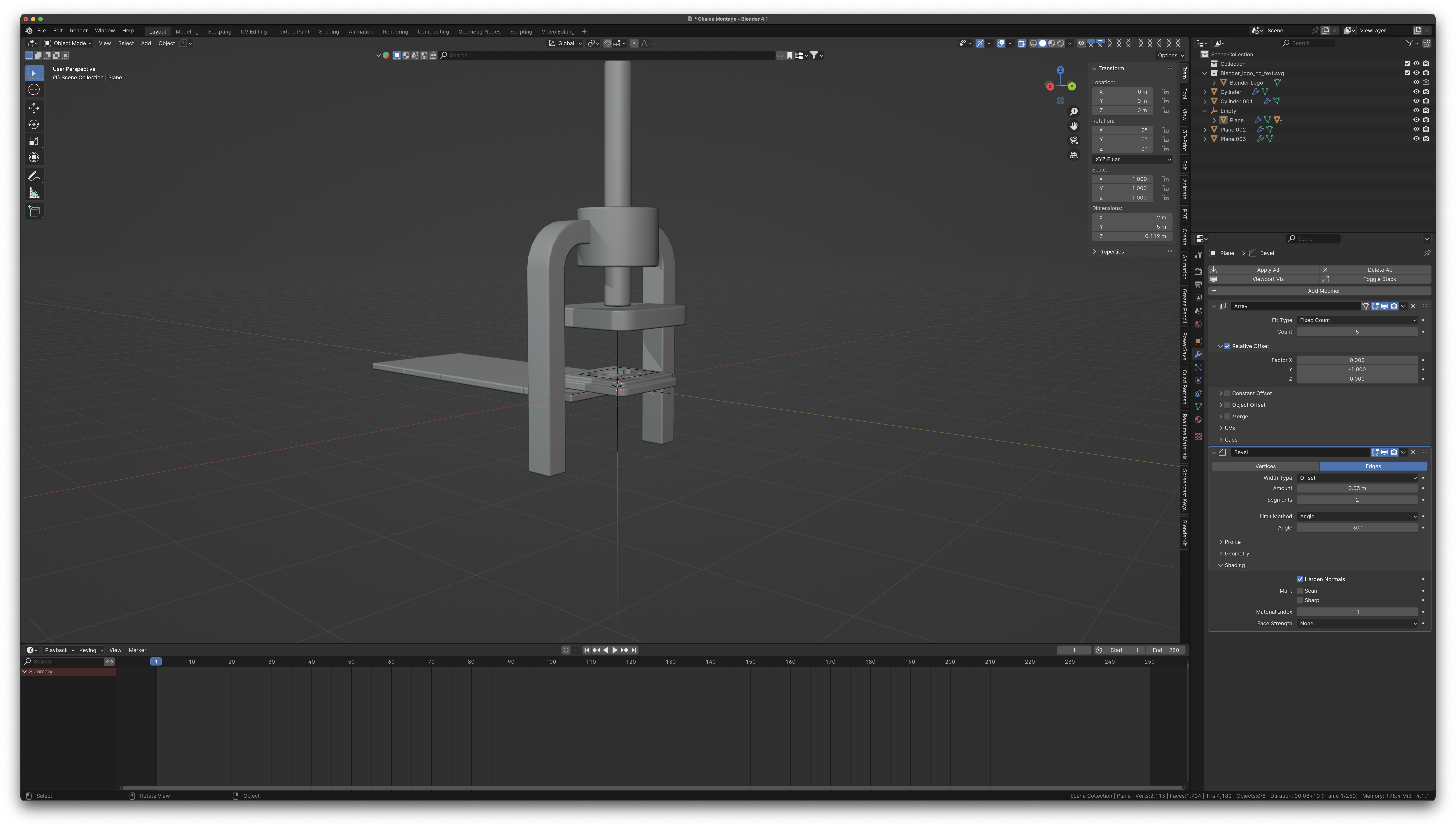Hide Cylinder.001 in viewport via eye icon
1456x828 pixels.
pyautogui.click(x=1416, y=101)
